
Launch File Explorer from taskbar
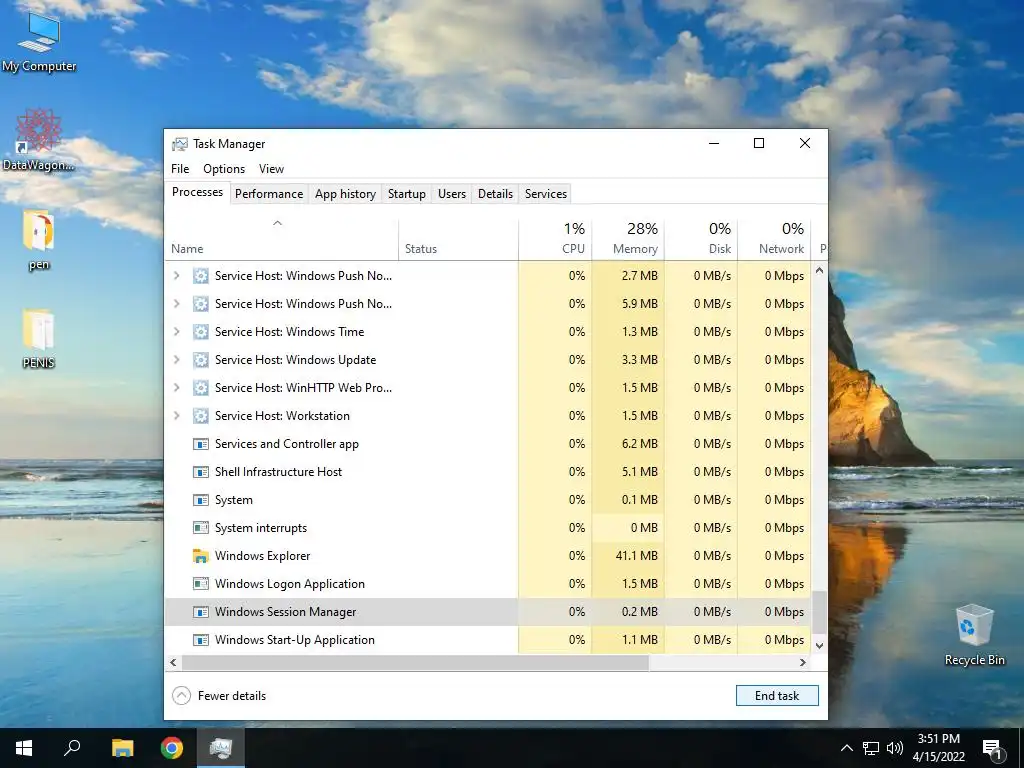click(122, 748)
